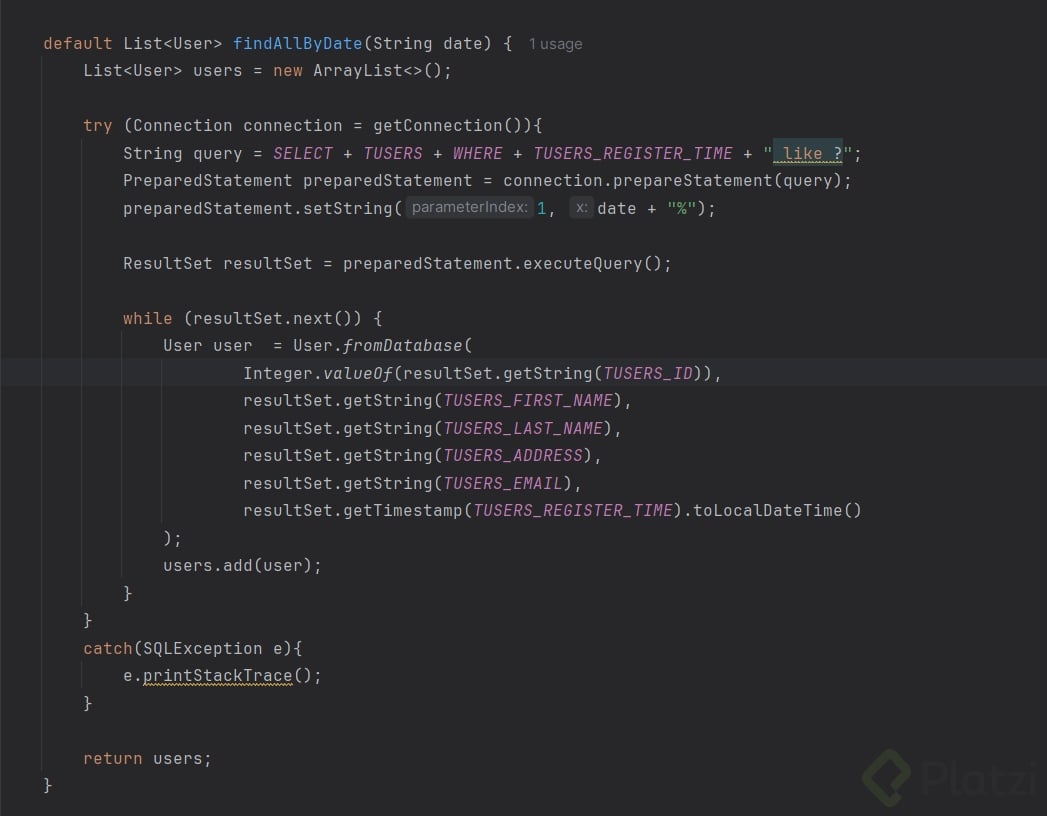
Task: Click the 'return users;' statement
Action: (147, 759)
